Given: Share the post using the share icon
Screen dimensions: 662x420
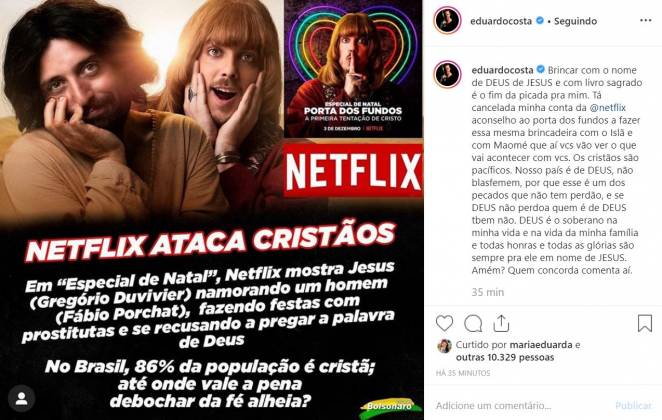Looking at the screenshot, I should pos(501,324).
